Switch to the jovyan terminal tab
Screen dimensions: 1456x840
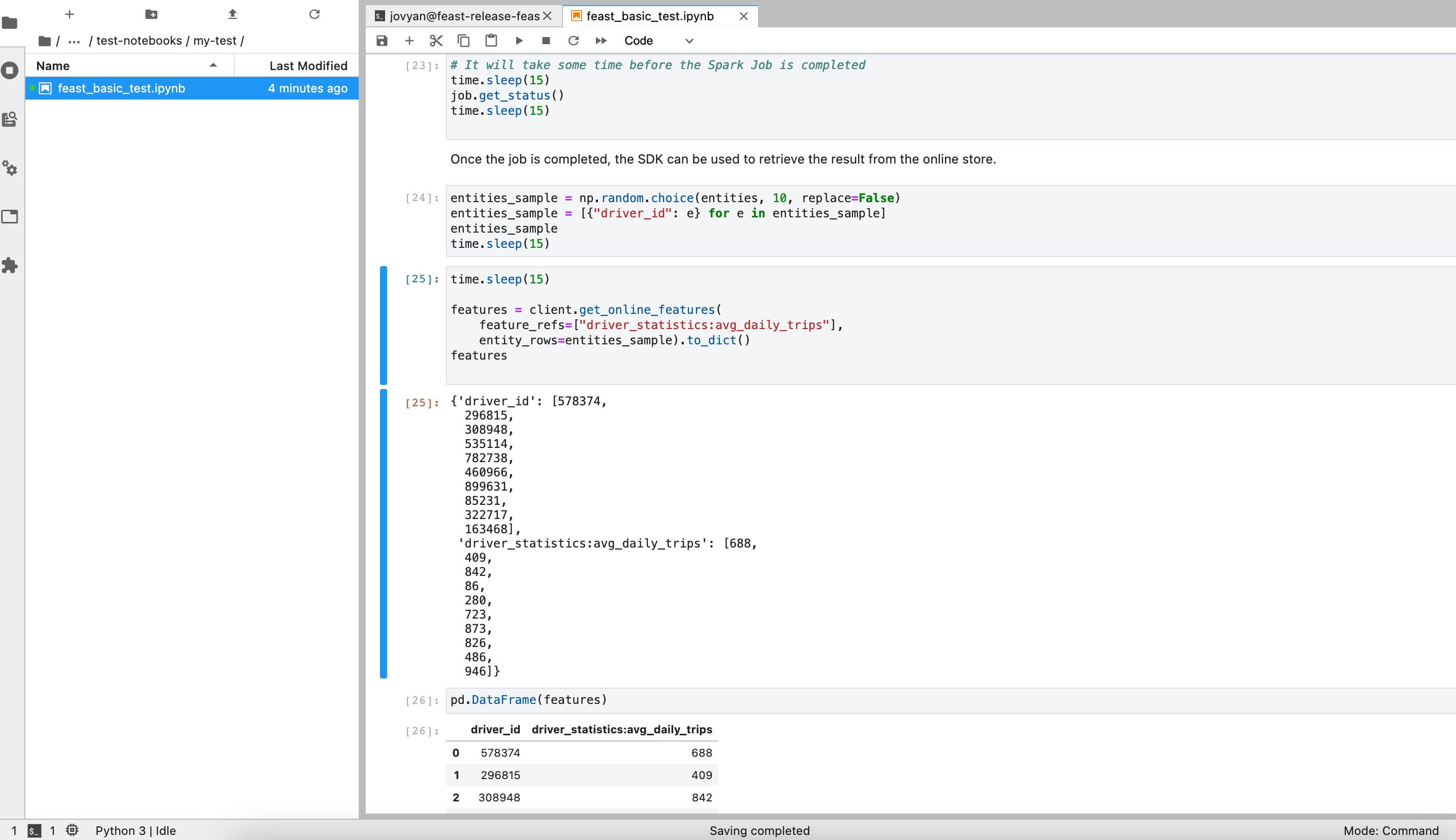click(458, 16)
